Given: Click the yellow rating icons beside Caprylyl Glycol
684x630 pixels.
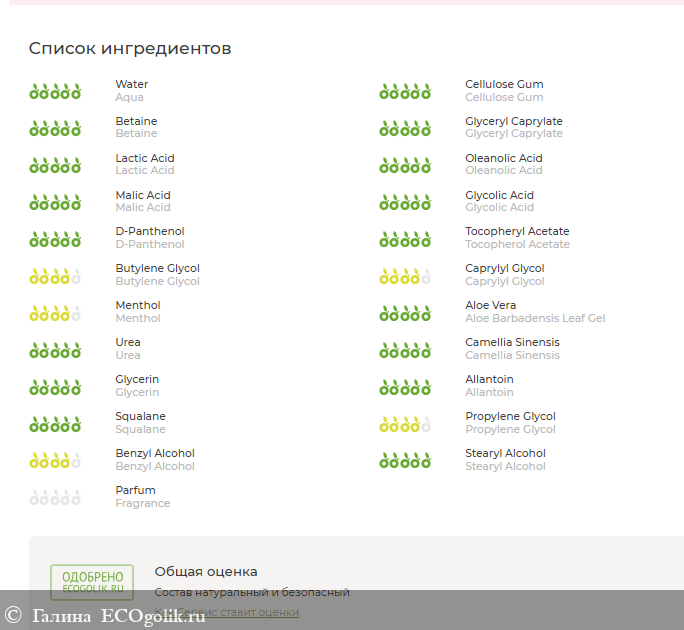Looking at the screenshot, I should tap(405, 276).
